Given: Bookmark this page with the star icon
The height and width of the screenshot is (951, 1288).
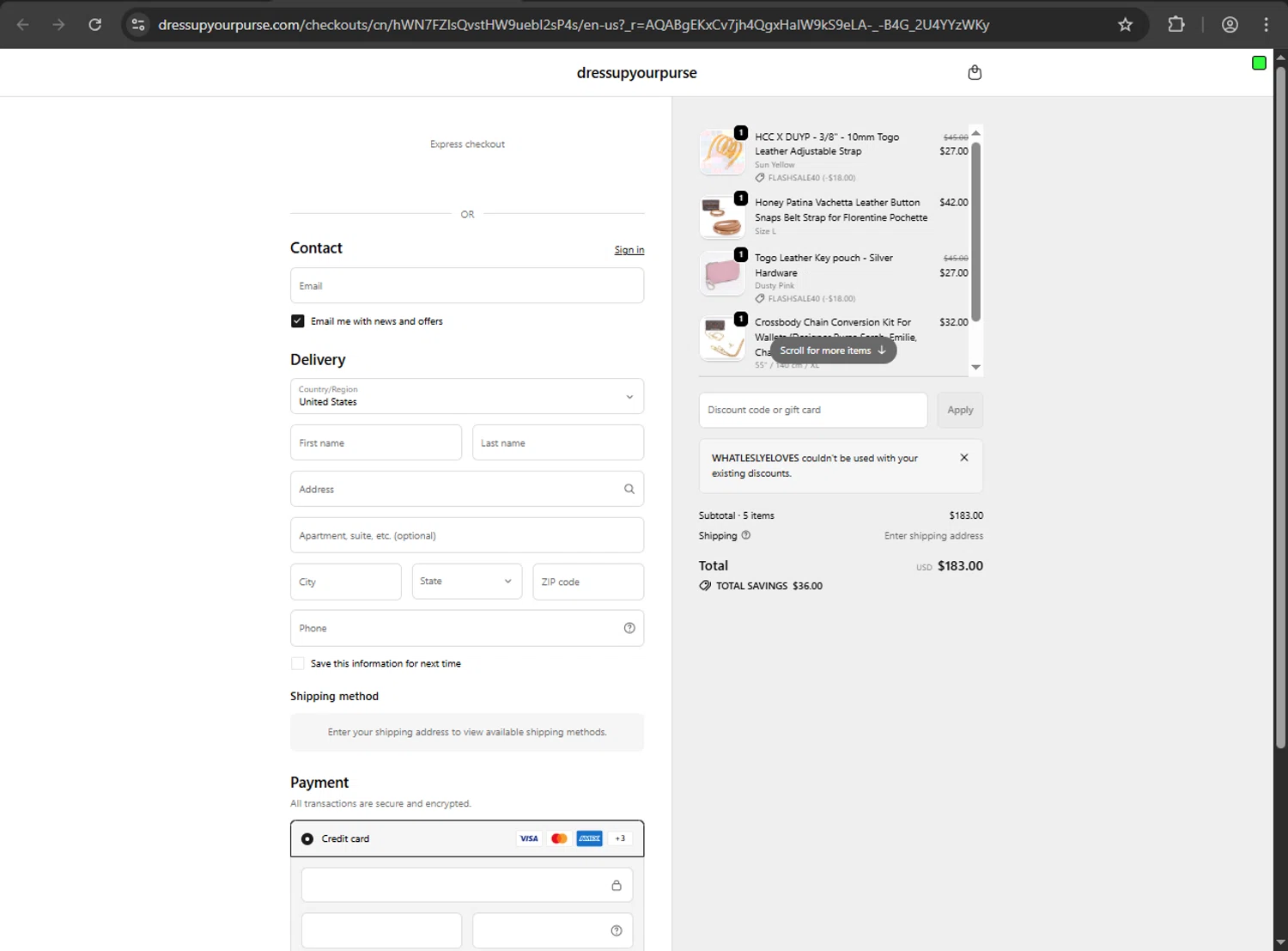Looking at the screenshot, I should 1125,25.
